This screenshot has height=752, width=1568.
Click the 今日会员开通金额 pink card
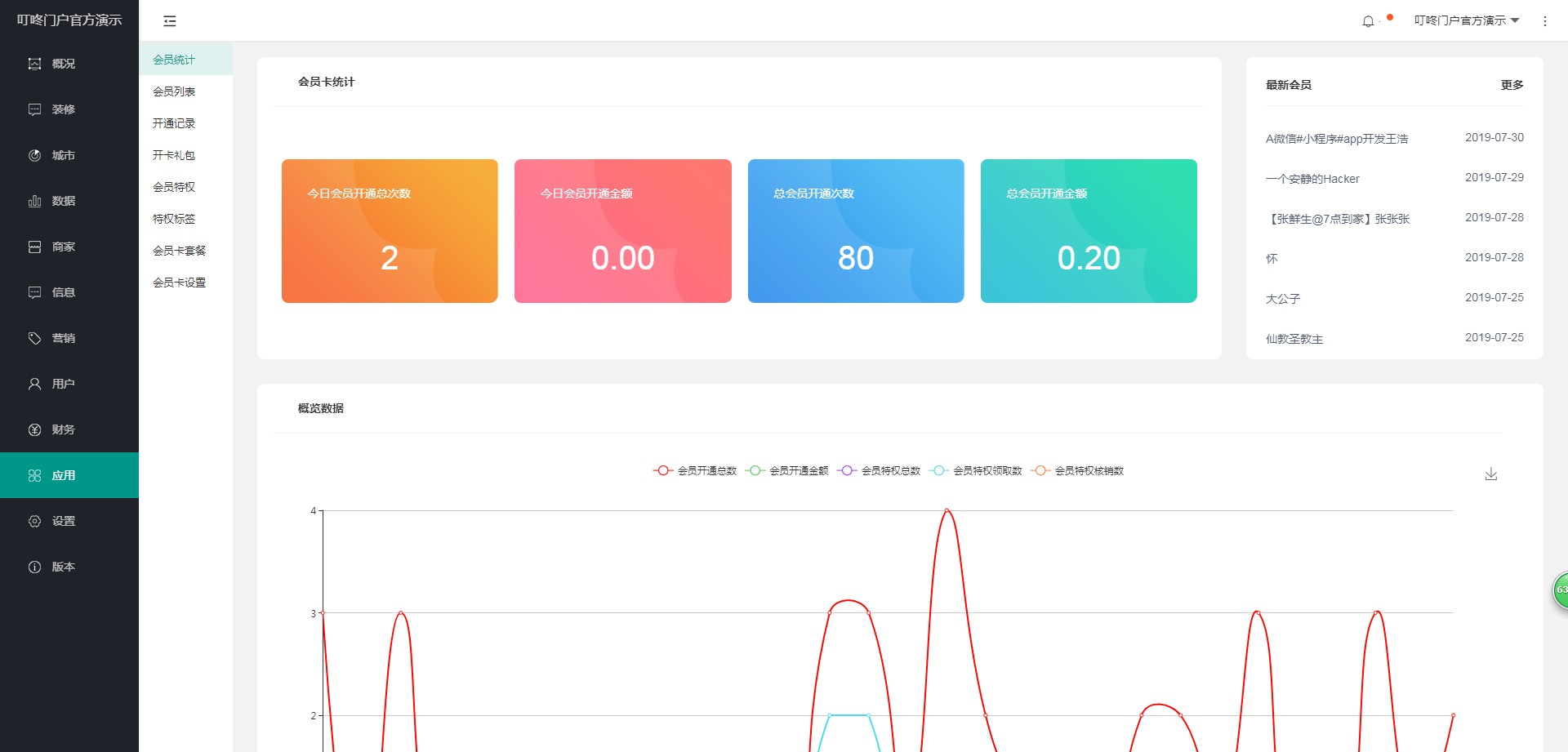(x=623, y=231)
